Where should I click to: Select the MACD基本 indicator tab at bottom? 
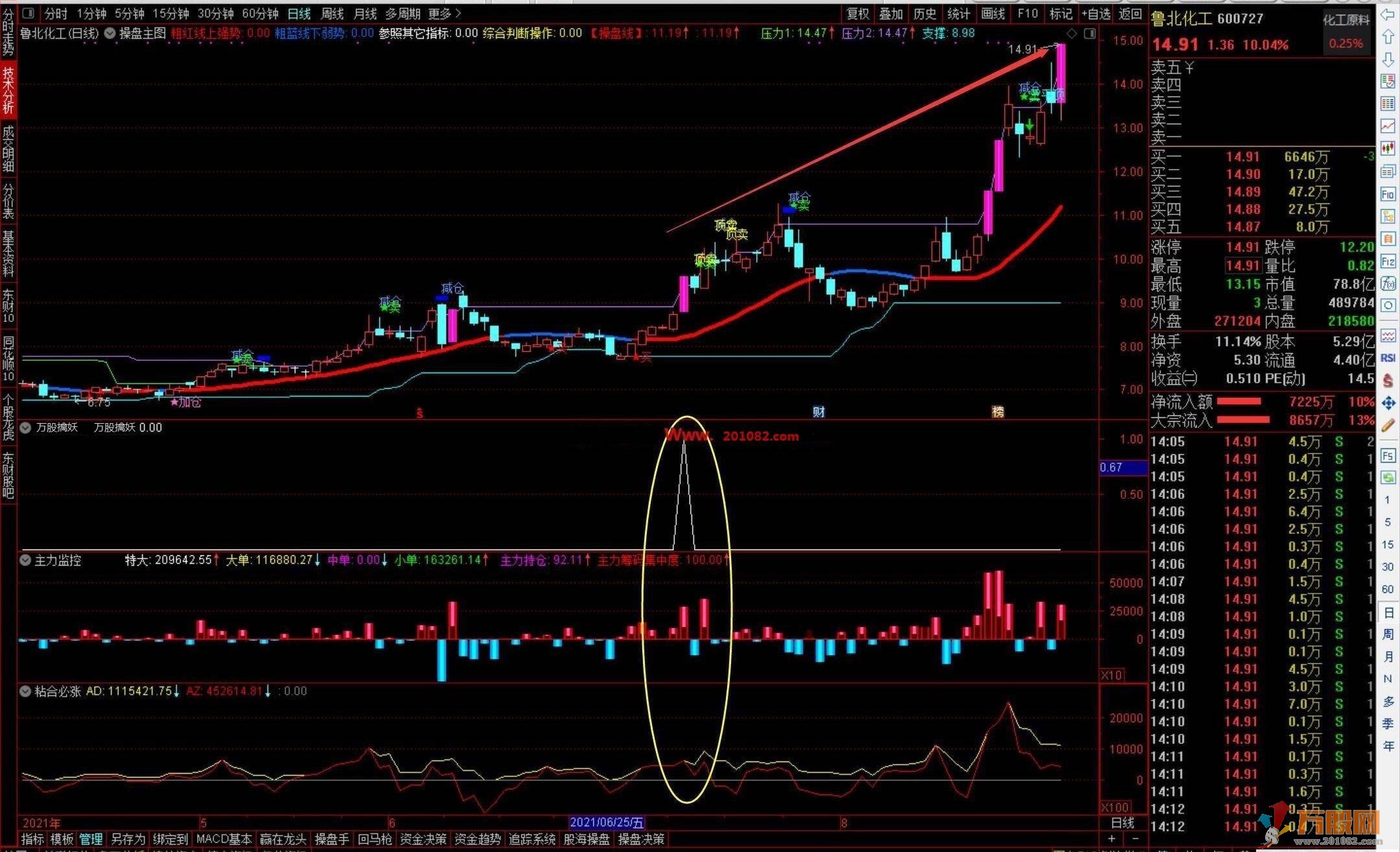(224, 839)
